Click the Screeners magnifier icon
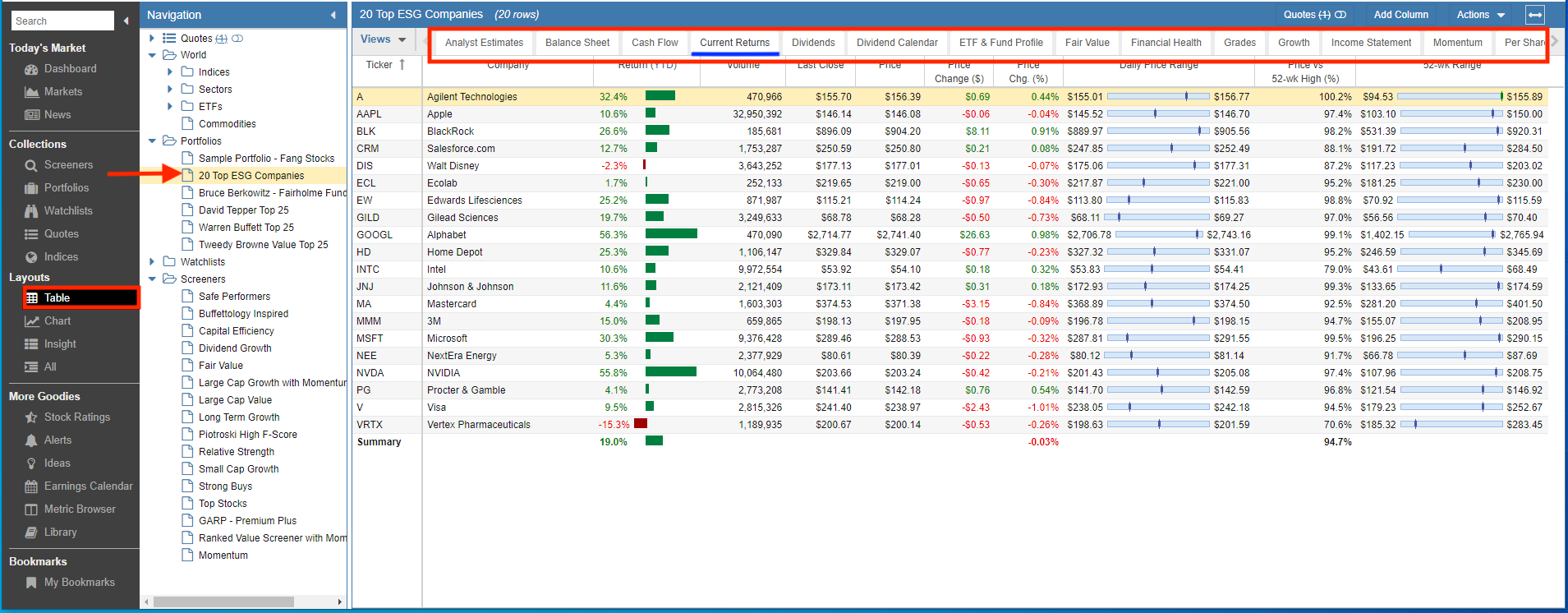The image size is (1568, 613). point(31,165)
